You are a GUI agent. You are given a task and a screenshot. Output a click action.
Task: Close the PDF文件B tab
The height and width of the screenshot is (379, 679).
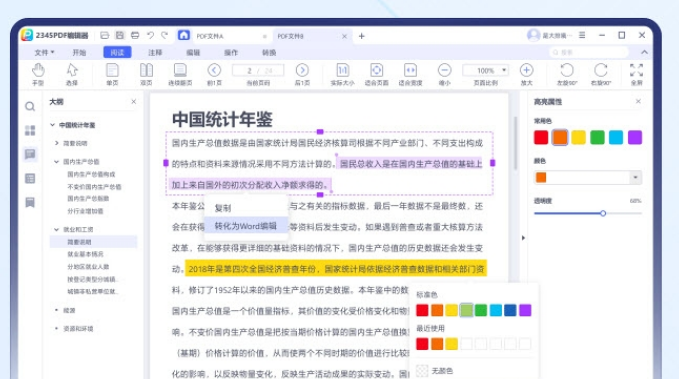click(x=344, y=36)
